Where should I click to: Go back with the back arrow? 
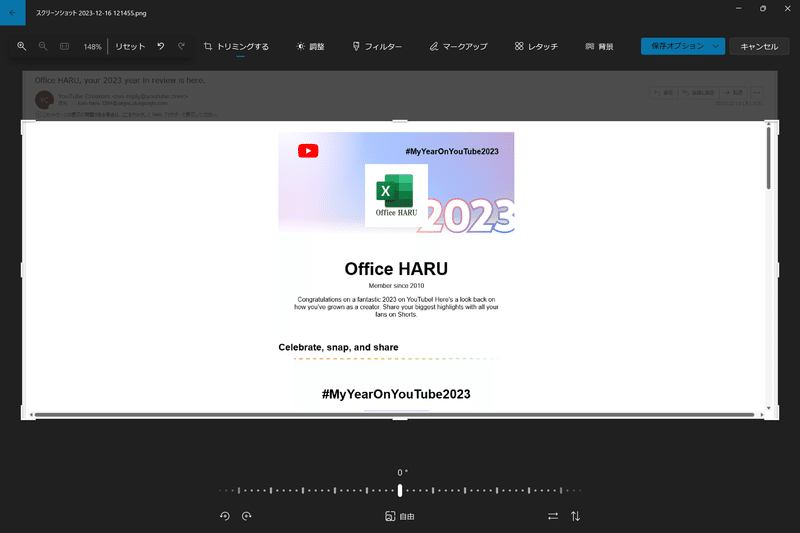click(x=12, y=13)
